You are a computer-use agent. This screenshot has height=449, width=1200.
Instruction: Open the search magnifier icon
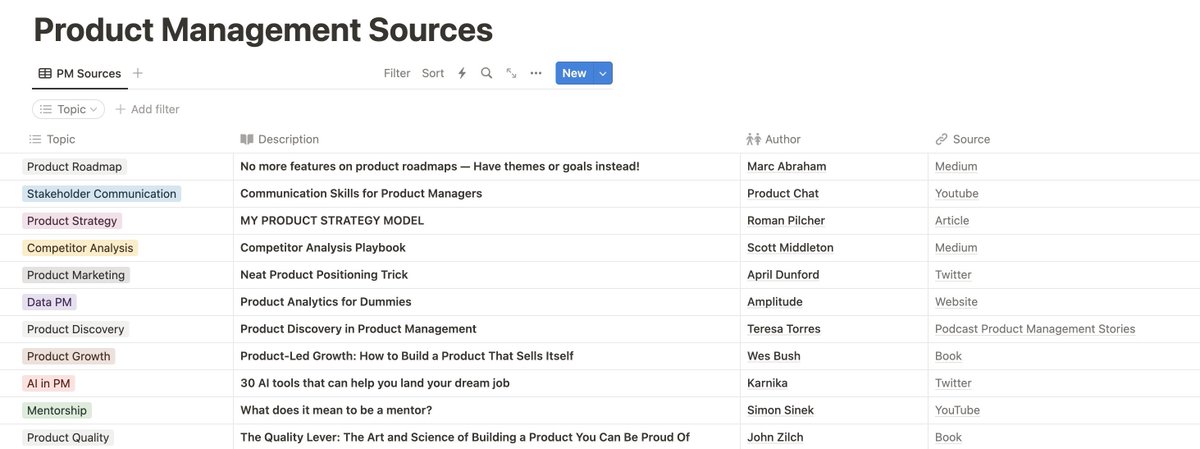[x=487, y=73]
